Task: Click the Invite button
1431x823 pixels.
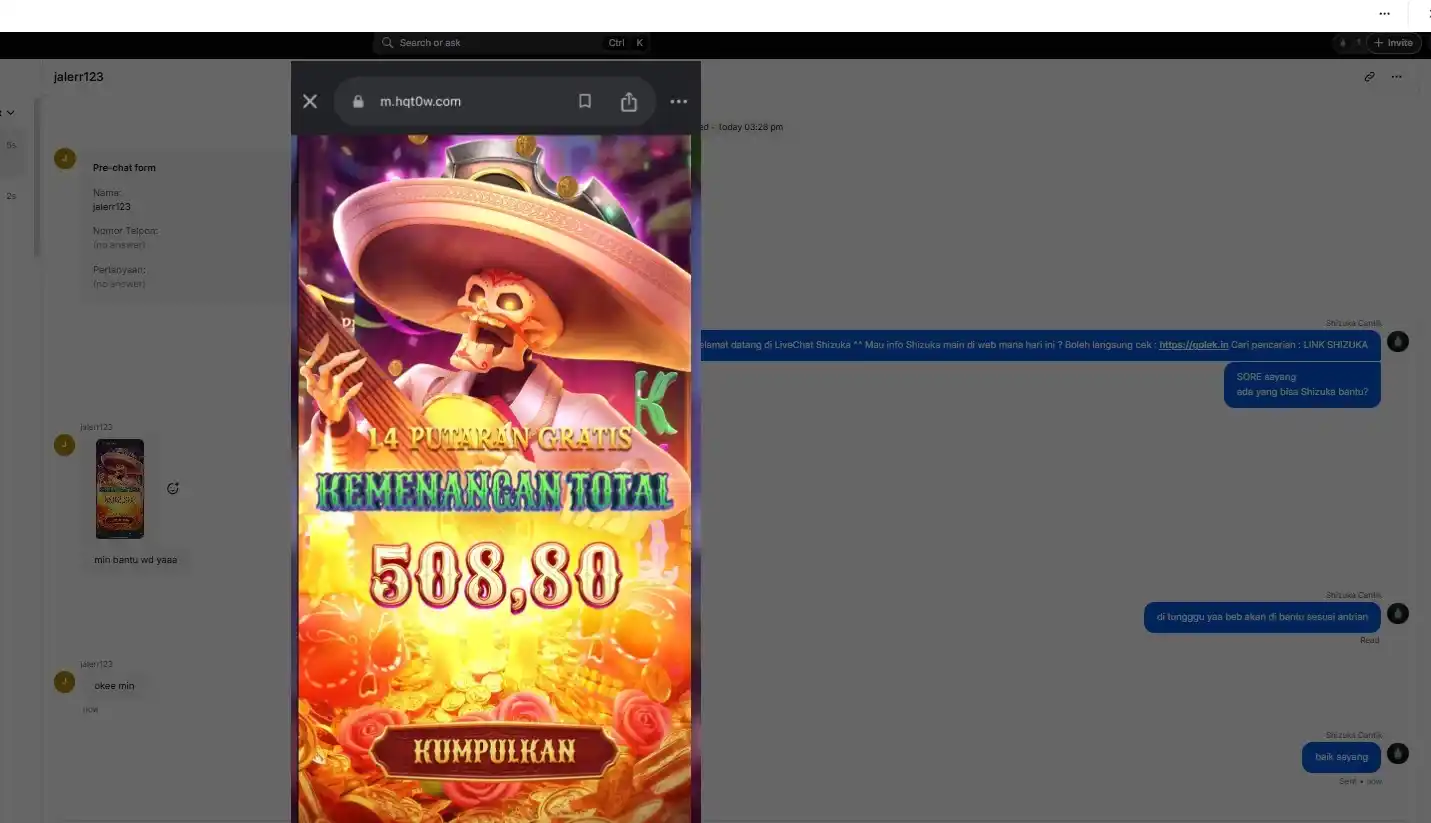Action: tap(1393, 43)
